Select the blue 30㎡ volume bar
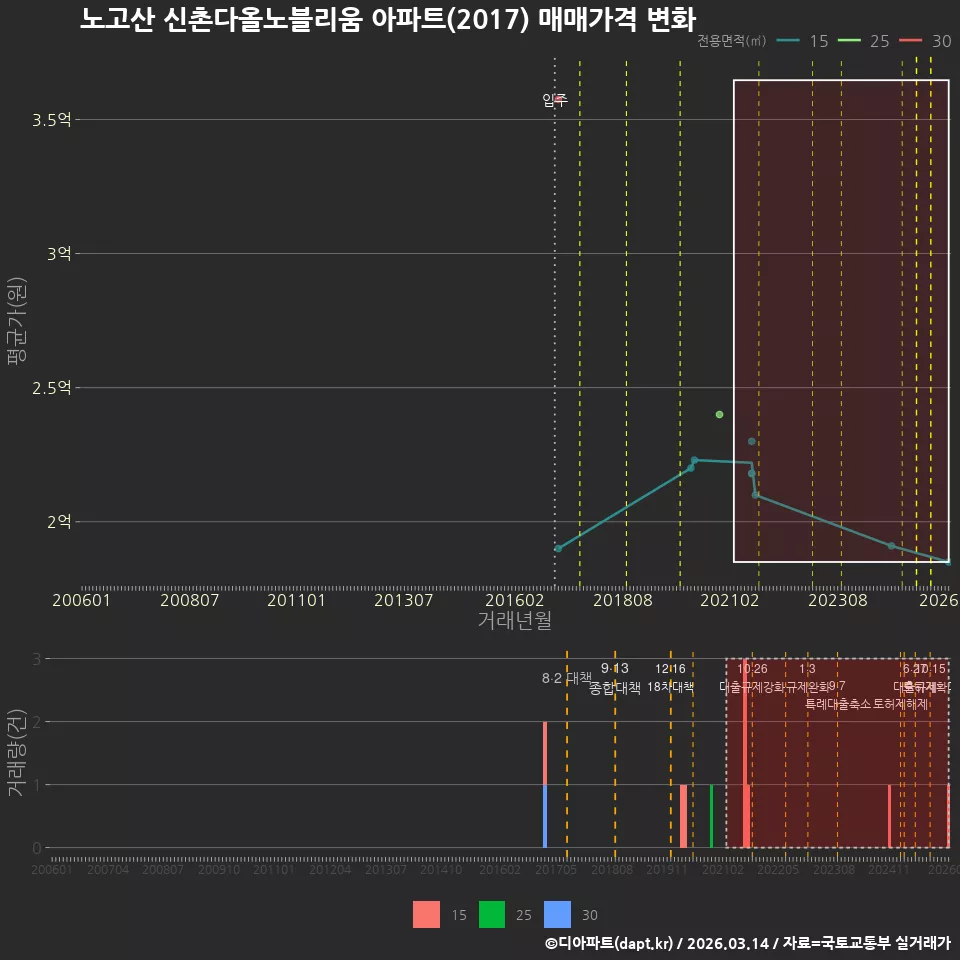Viewport: 960px width, 960px height. pyautogui.click(x=545, y=816)
